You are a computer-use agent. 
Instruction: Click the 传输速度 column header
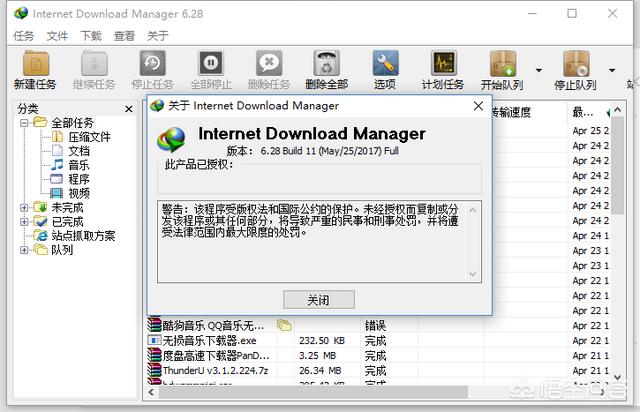click(x=510, y=112)
